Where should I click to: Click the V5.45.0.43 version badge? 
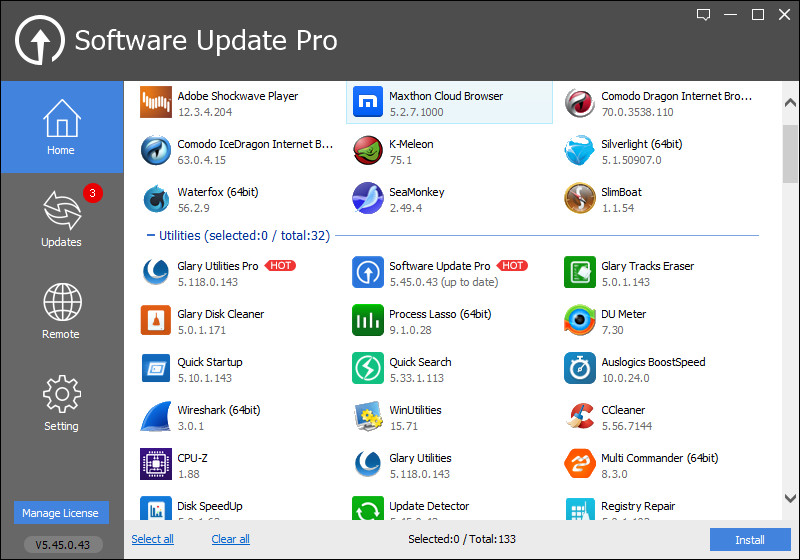point(63,545)
